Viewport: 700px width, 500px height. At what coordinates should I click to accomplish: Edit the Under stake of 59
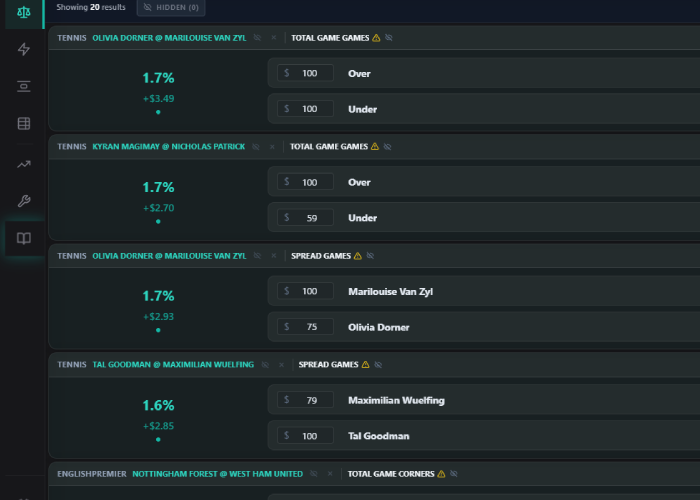tap(305, 218)
